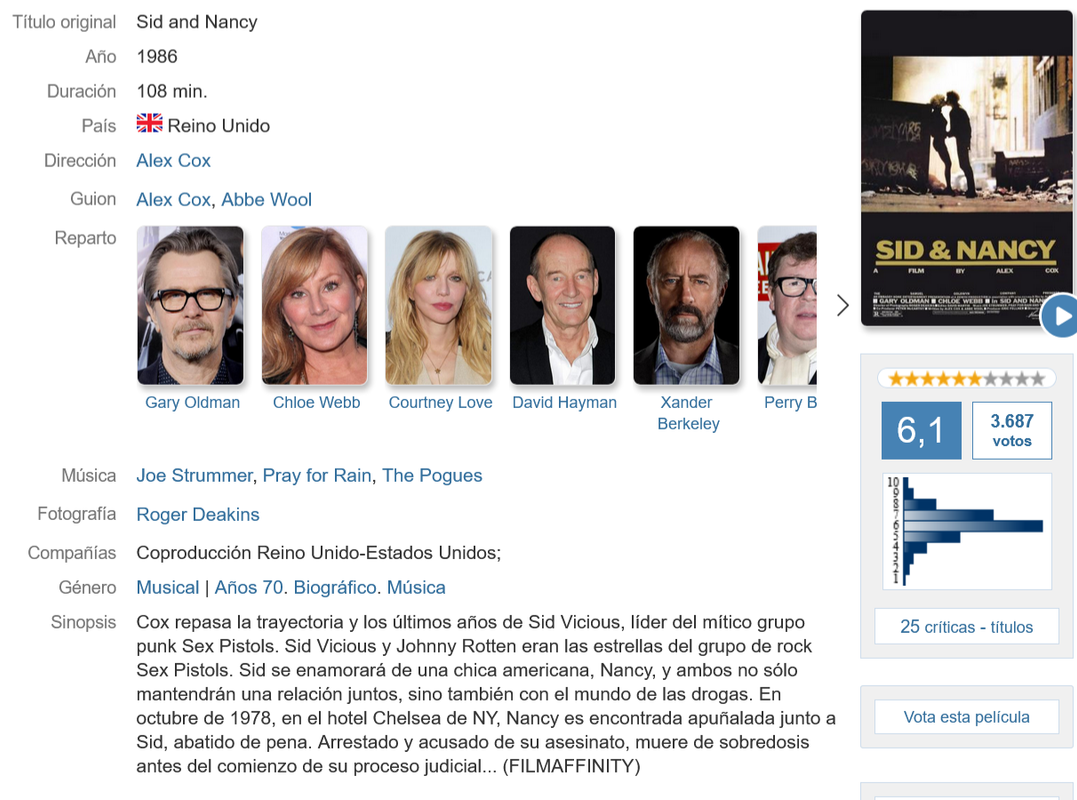Open director Alex Cox link
The height and width of the screenshot is (800, 1077).
coord(173,161)
